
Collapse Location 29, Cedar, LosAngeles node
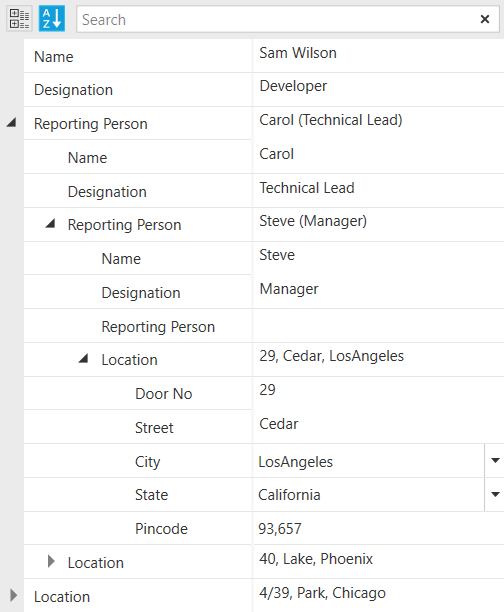pos(83,358)
